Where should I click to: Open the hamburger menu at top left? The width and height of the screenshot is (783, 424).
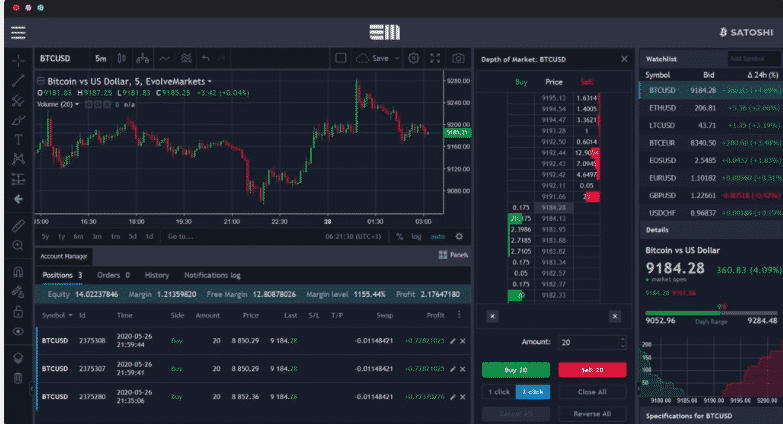[x=17, y=32]
